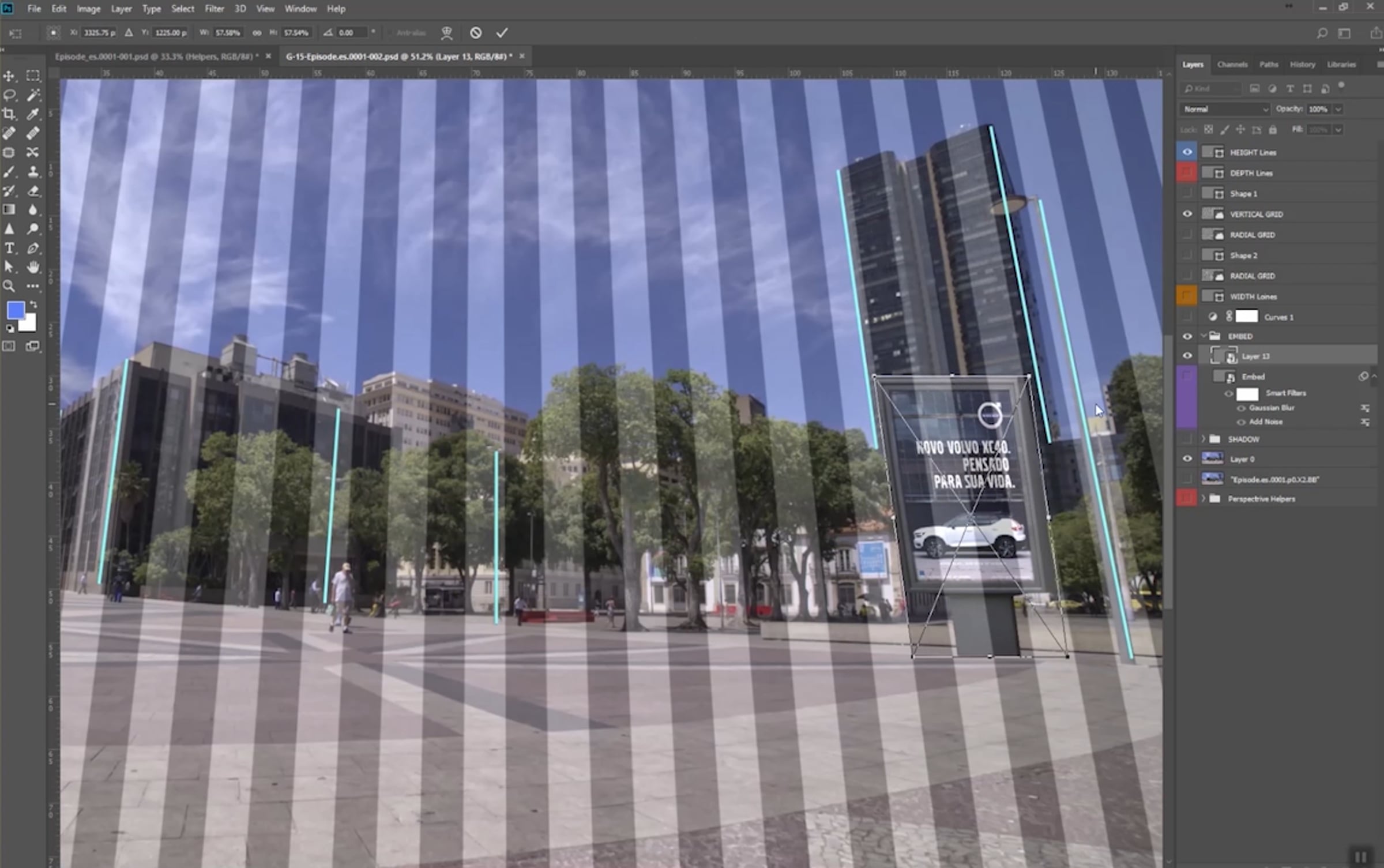This screenshot has height=868, width=1384.
Task: Click the blue foreground color swatch
Action: tap(15, 310)
